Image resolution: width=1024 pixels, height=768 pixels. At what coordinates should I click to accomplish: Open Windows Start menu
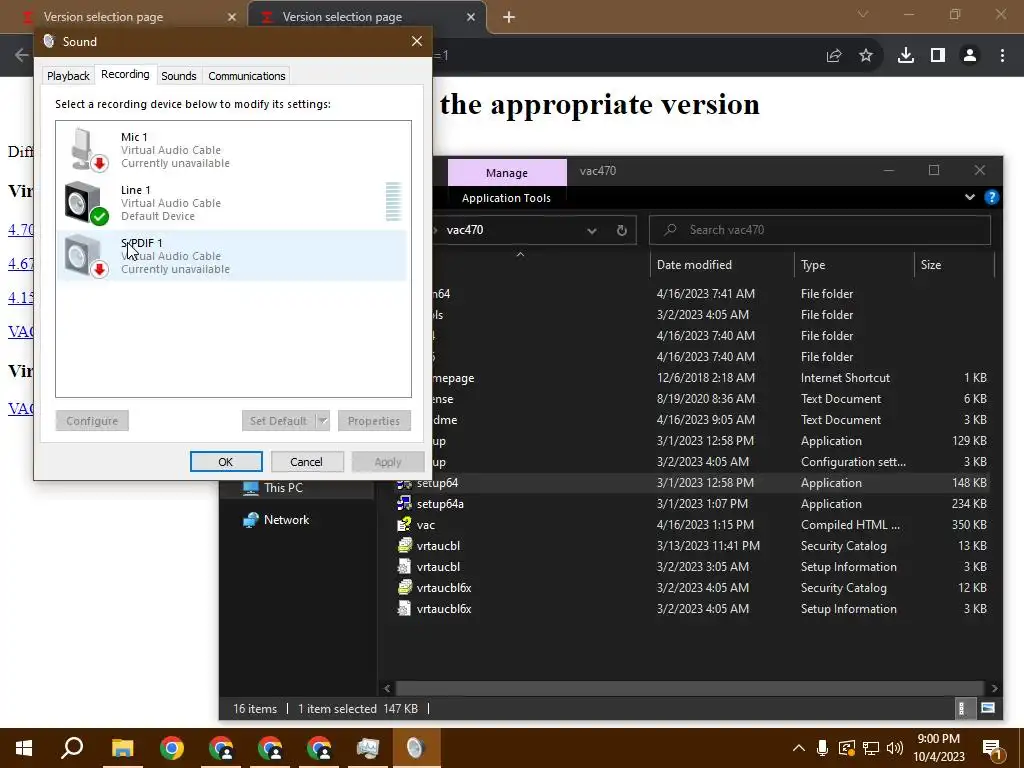click(24, 748)
